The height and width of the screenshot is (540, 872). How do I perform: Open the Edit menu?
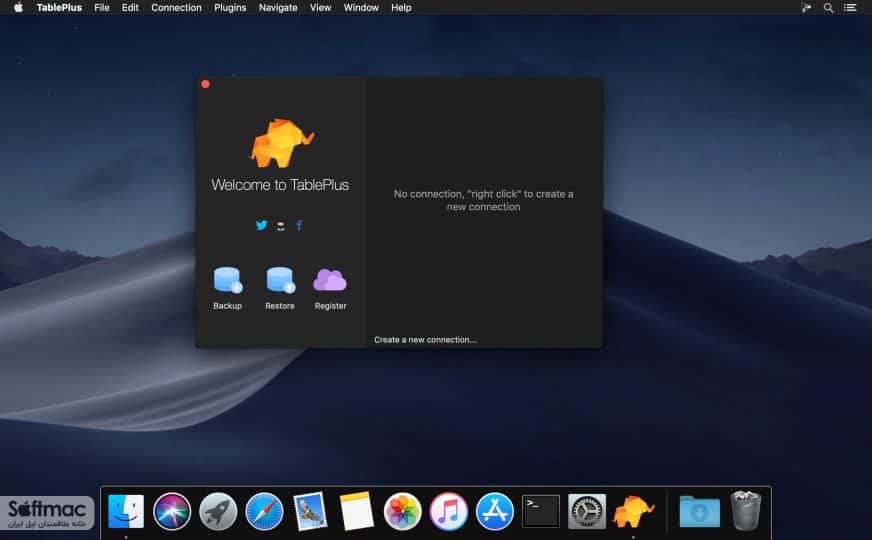pos(130,8)
